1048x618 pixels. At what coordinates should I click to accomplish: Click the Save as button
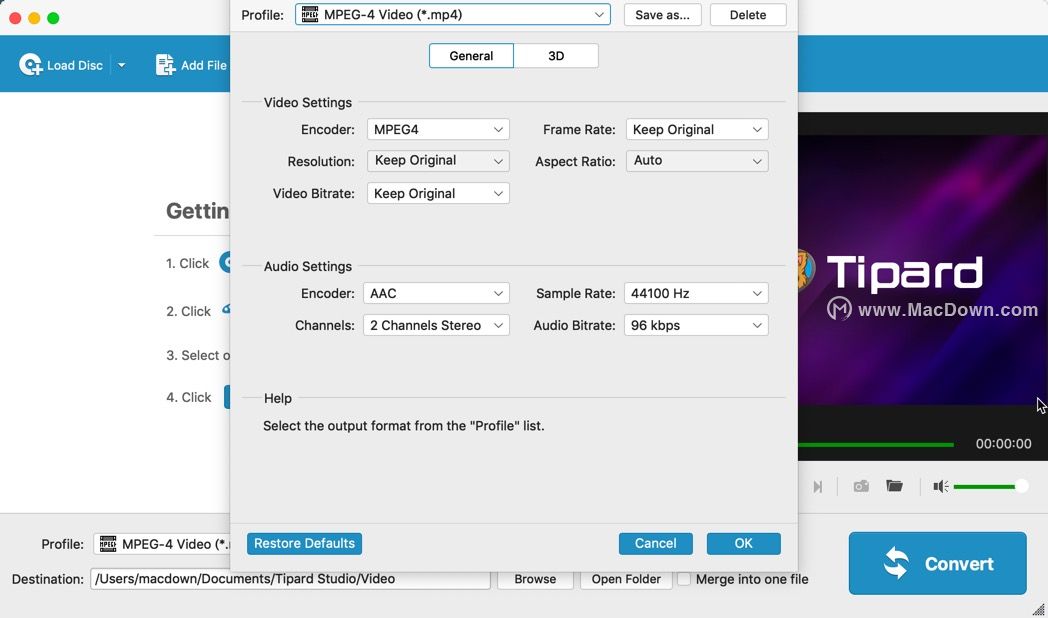coord(662,14)
